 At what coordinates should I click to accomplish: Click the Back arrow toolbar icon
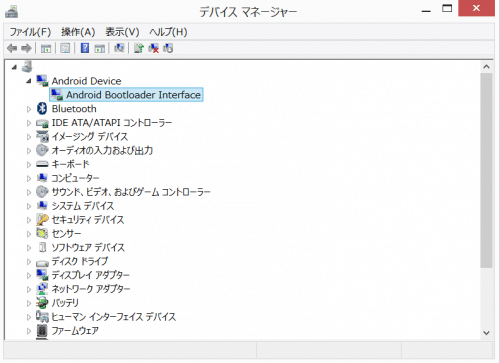point(12,48)
